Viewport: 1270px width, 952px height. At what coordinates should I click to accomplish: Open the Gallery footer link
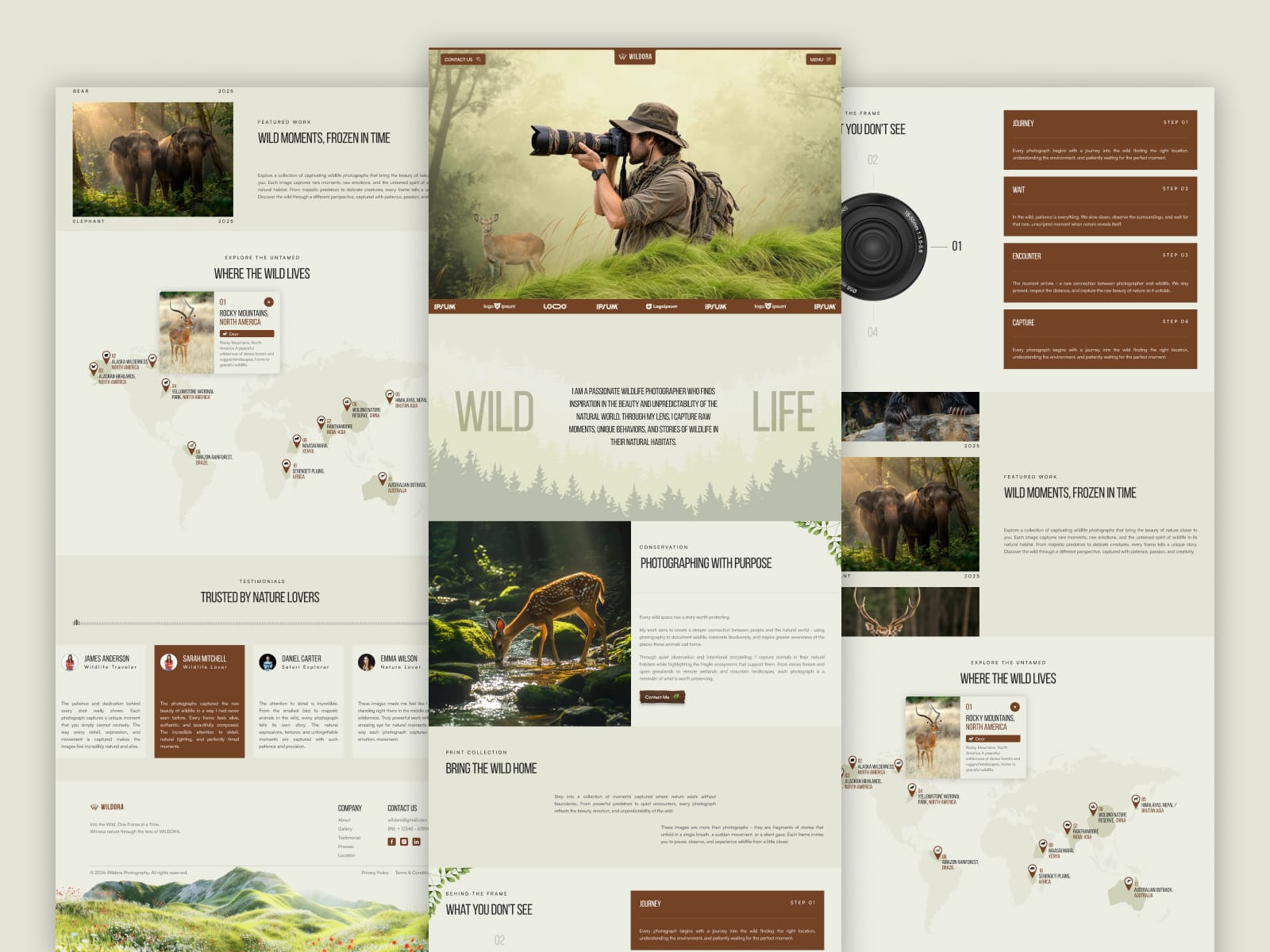click(344, 829)
